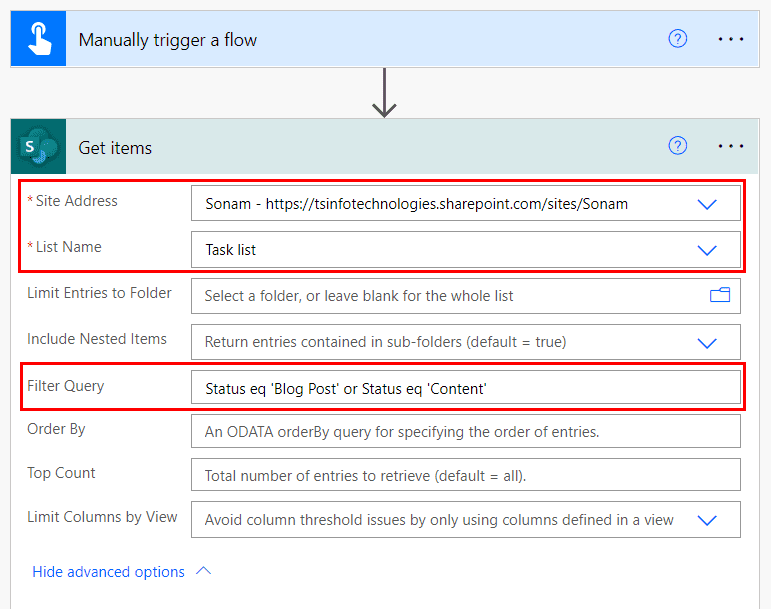Open help for Manually trigger a flow
The height and width of the screenshot is (609, 771).
678,38
